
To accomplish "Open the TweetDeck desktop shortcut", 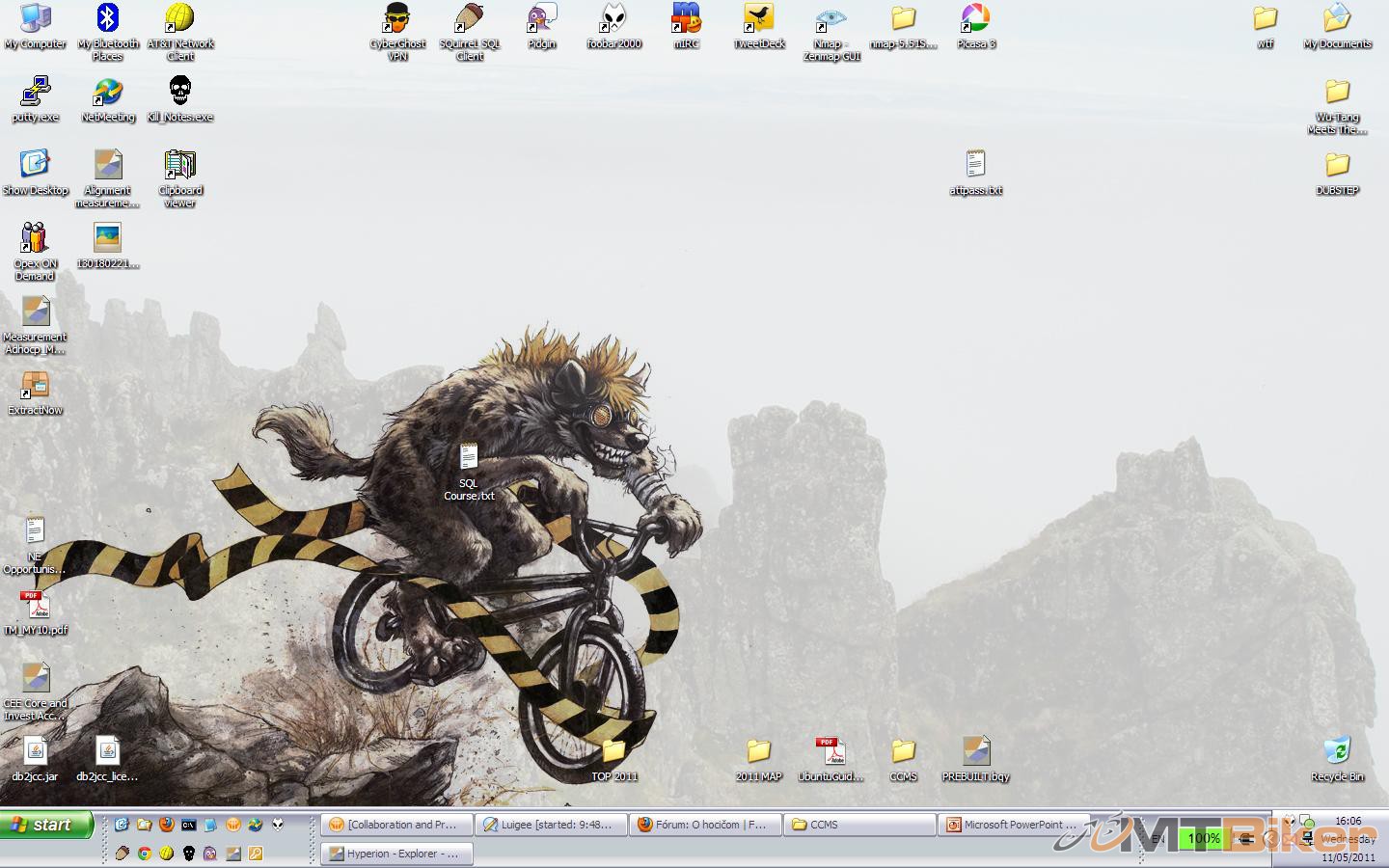I will click(x=758, y=19).
